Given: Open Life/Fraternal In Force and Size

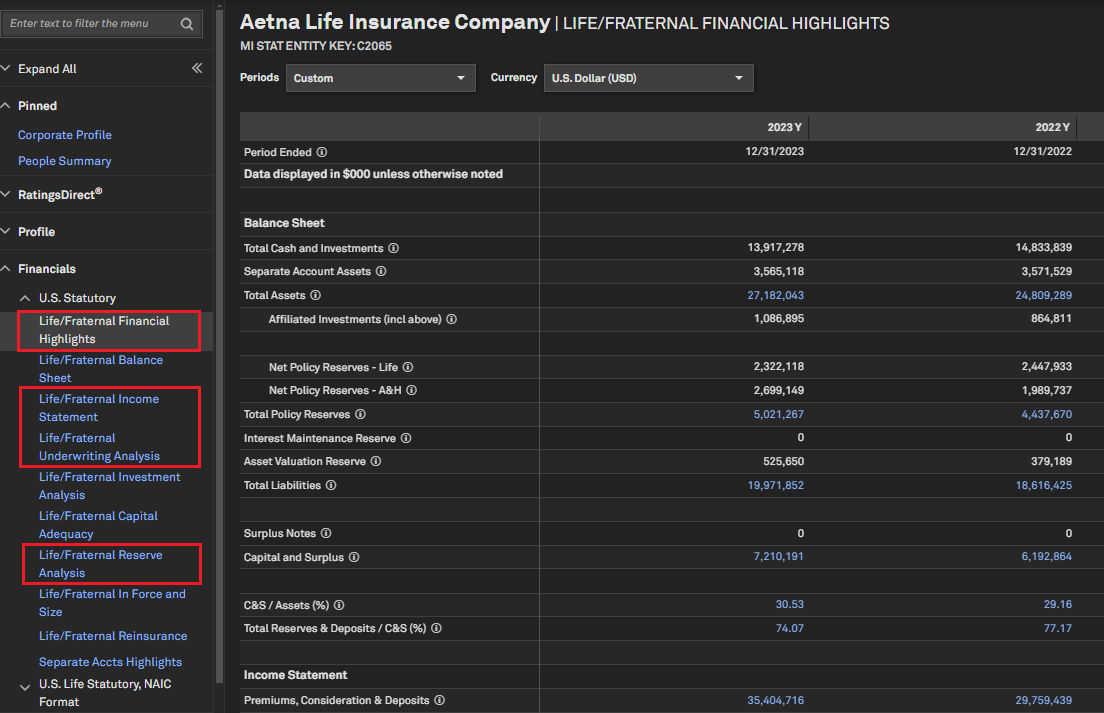Looking at the screenshot, I should pos(112,603).
